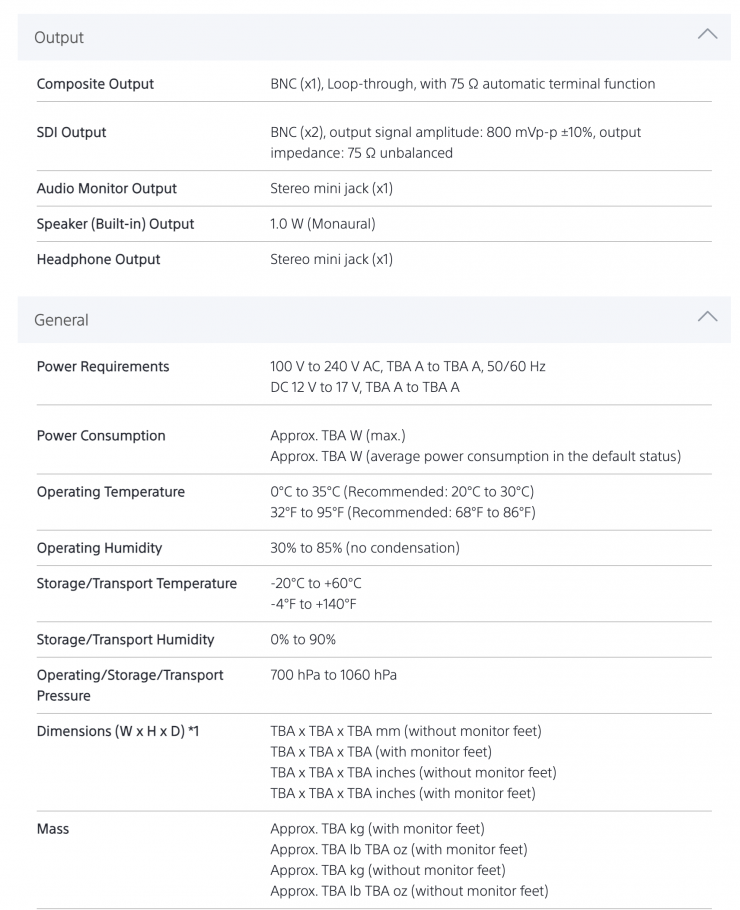Click the Operating/Storage/Transport Pressure label
Viewport: 740px width, 910px height.
(129, 685)
